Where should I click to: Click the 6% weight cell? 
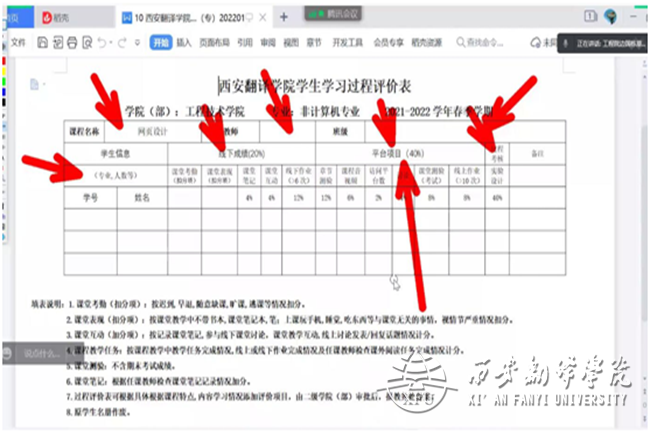point(351,198)
